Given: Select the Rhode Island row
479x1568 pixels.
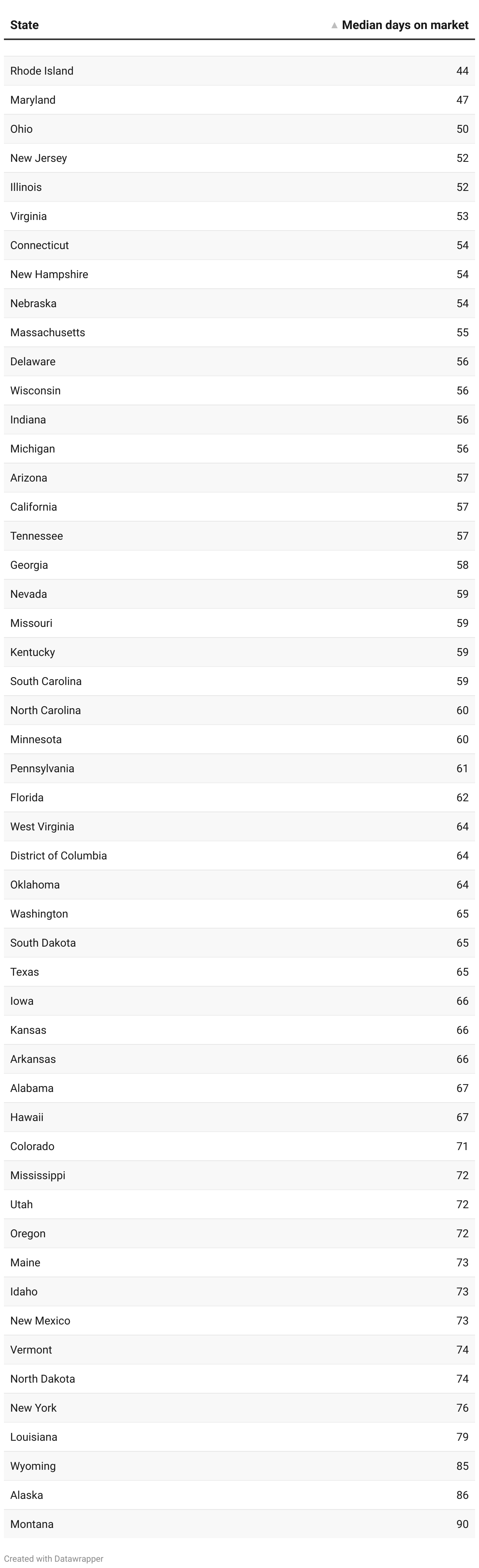Looking at the screenshot, I should coord(239,71).
